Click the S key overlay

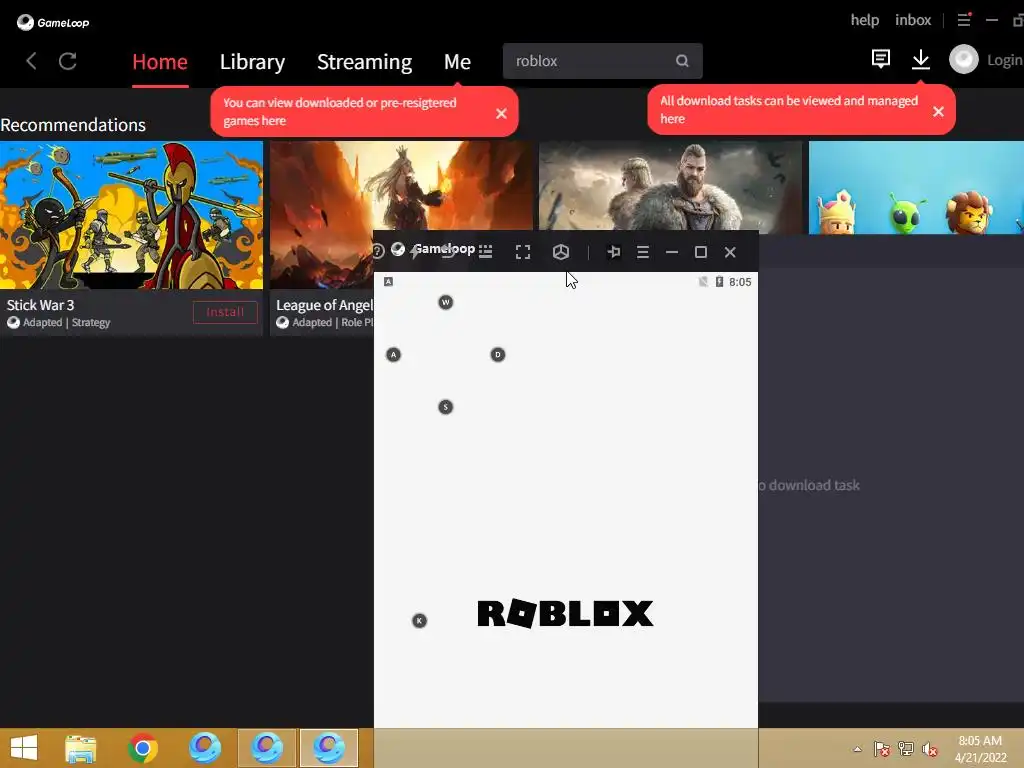(445, 407)
